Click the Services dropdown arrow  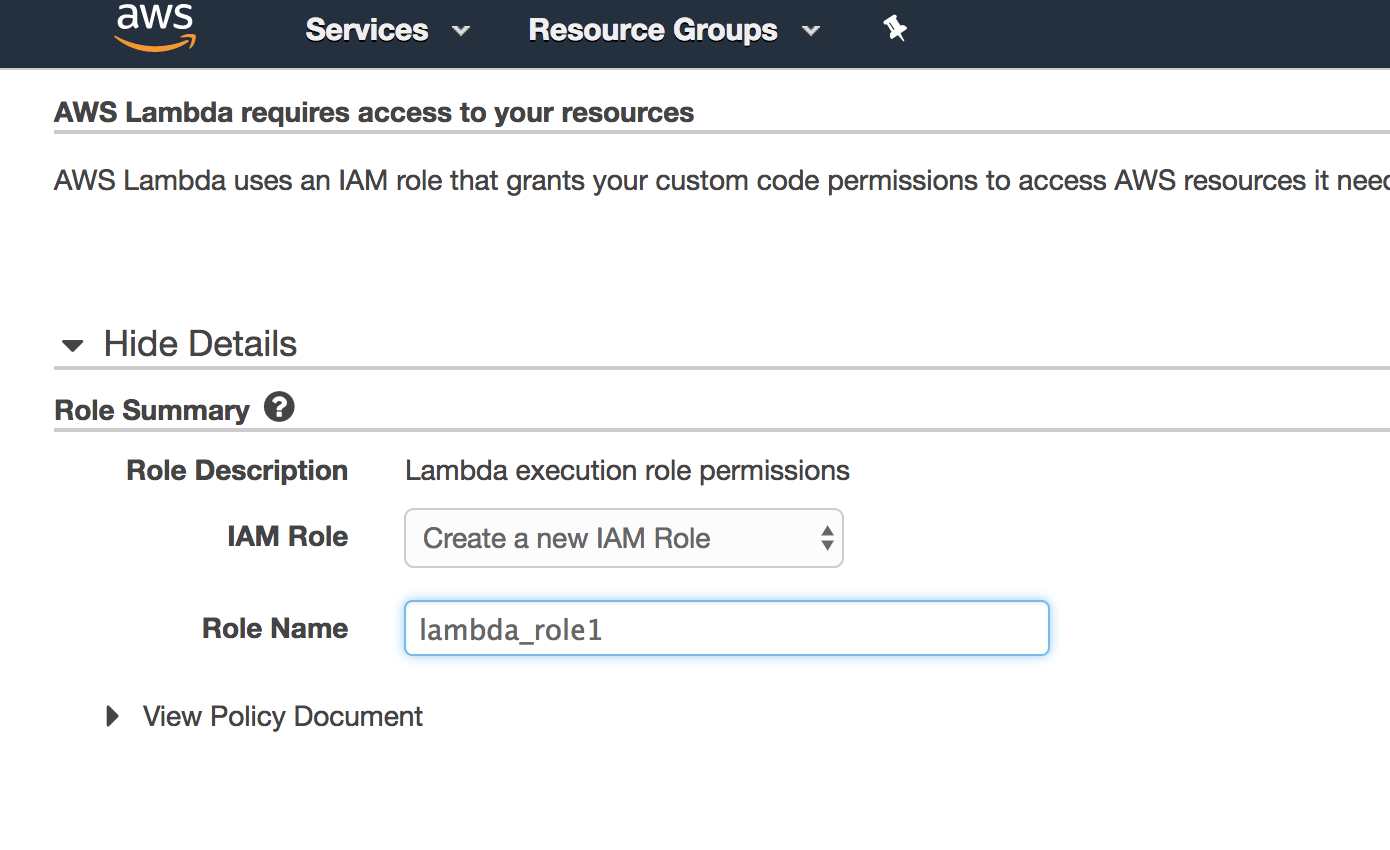[x=460, y=31]
